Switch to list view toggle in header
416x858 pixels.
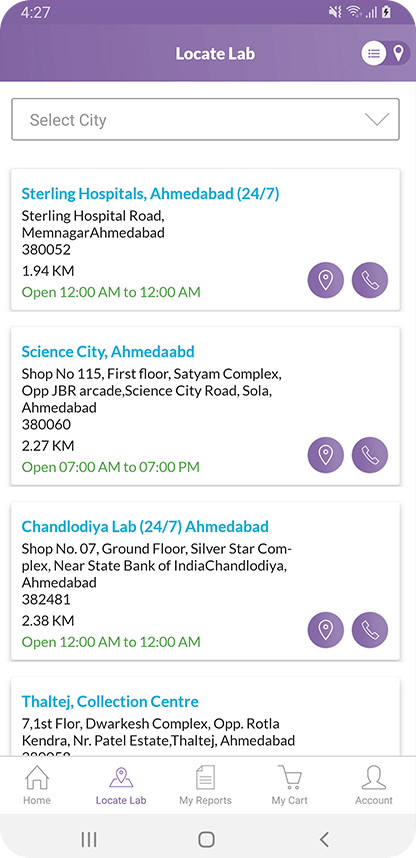tap(374, 53)
